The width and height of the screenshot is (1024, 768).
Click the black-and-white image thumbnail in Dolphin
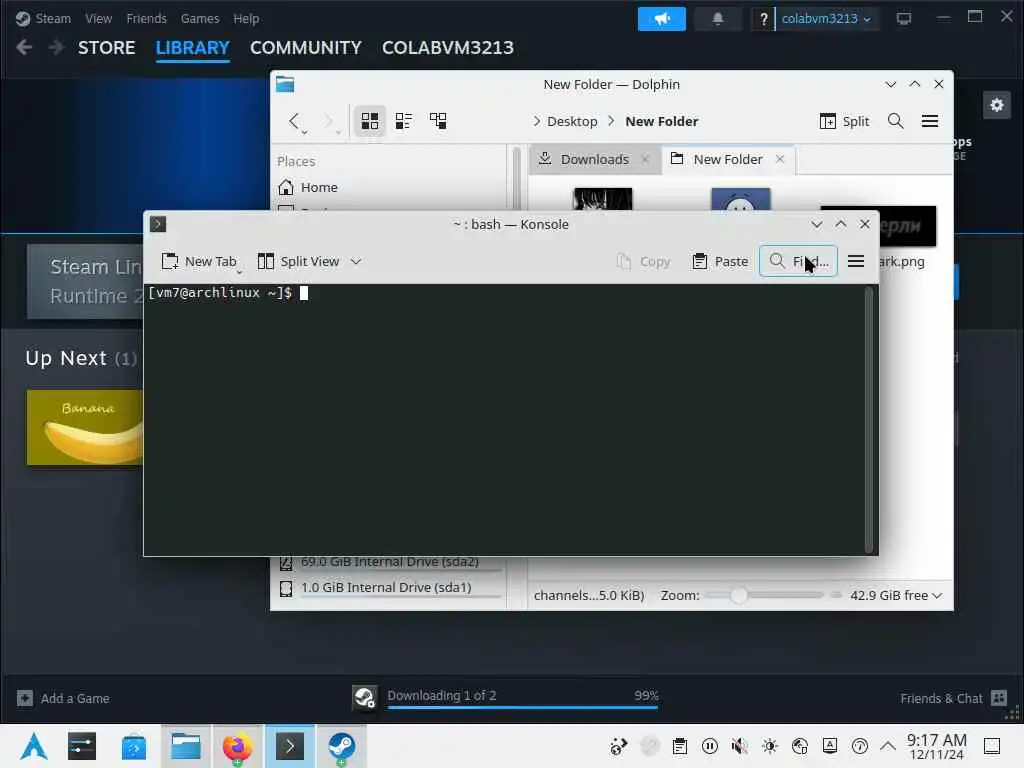(x=603, y=199)
